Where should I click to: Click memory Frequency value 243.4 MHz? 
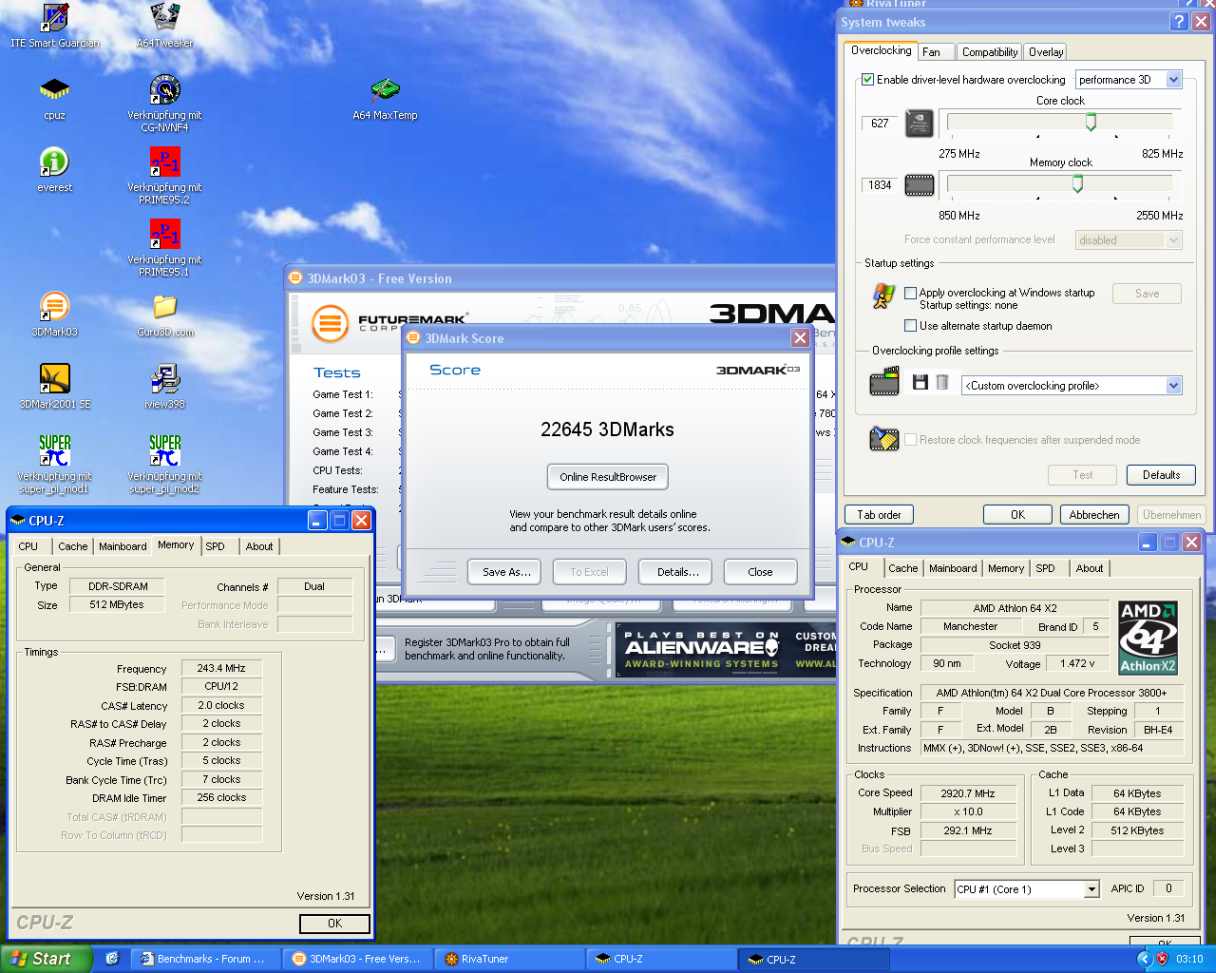click(x=221, y=668)
